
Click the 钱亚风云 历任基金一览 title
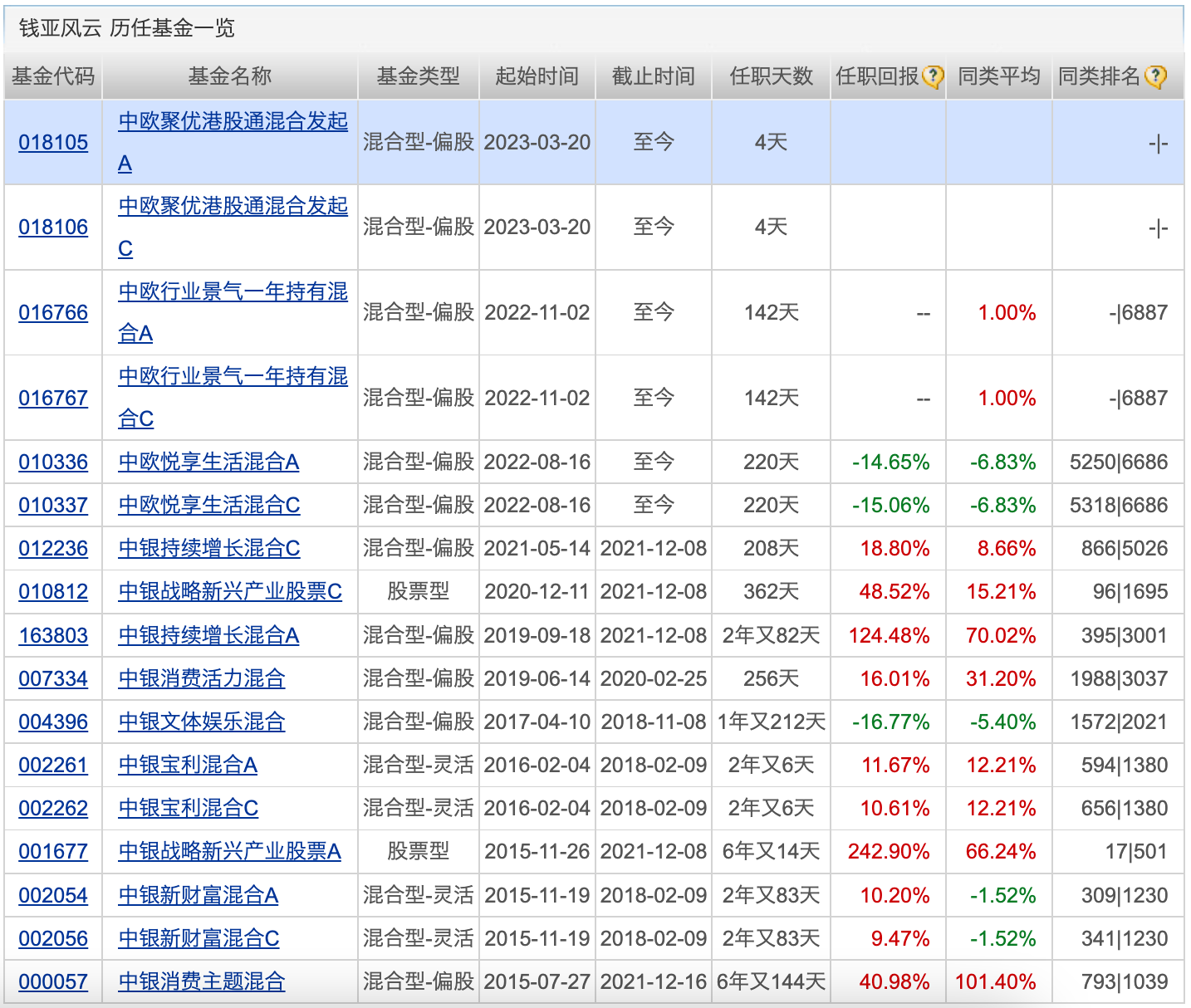coord(127,28)
